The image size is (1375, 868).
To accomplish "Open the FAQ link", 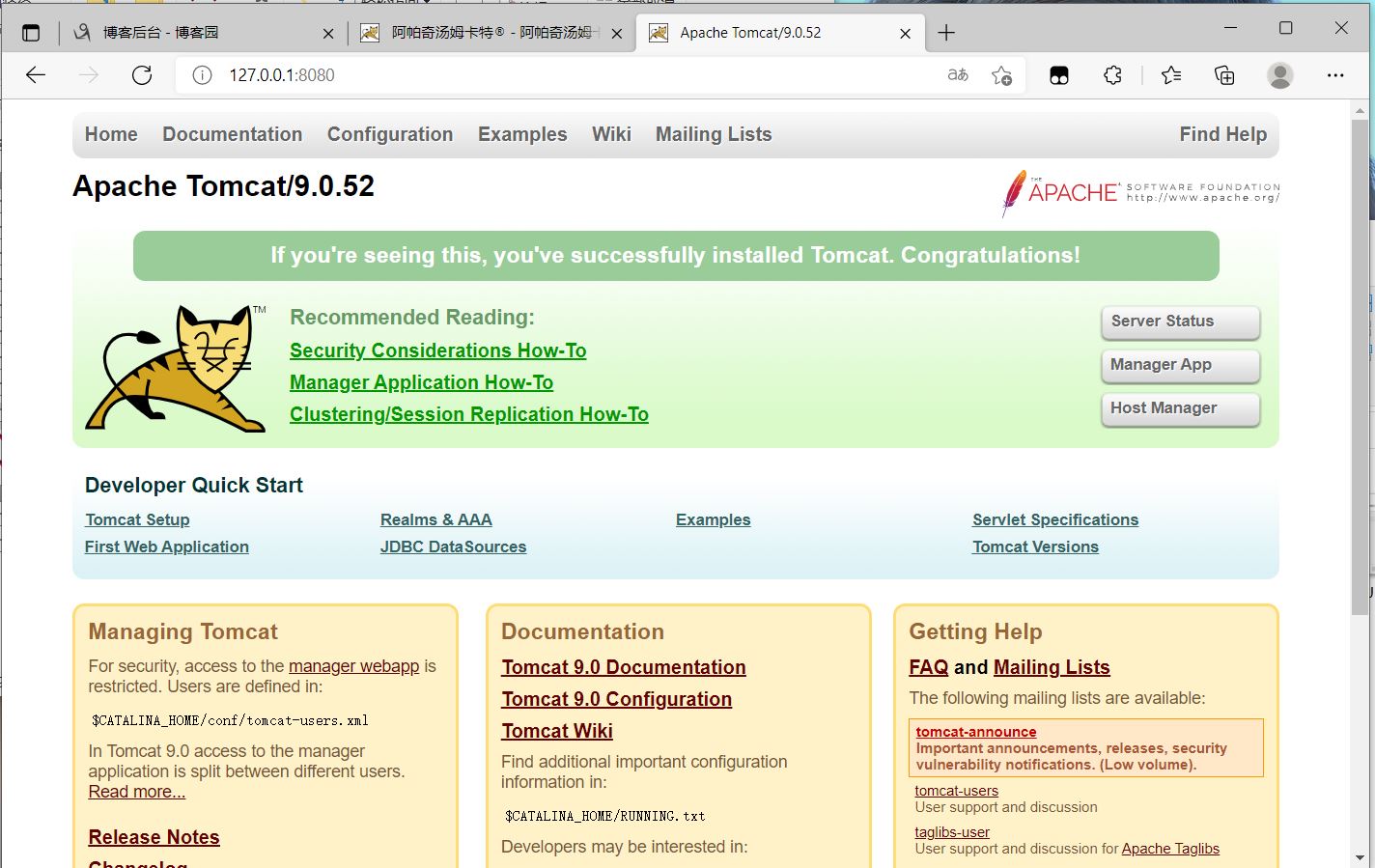I will (x=929, y=667).
